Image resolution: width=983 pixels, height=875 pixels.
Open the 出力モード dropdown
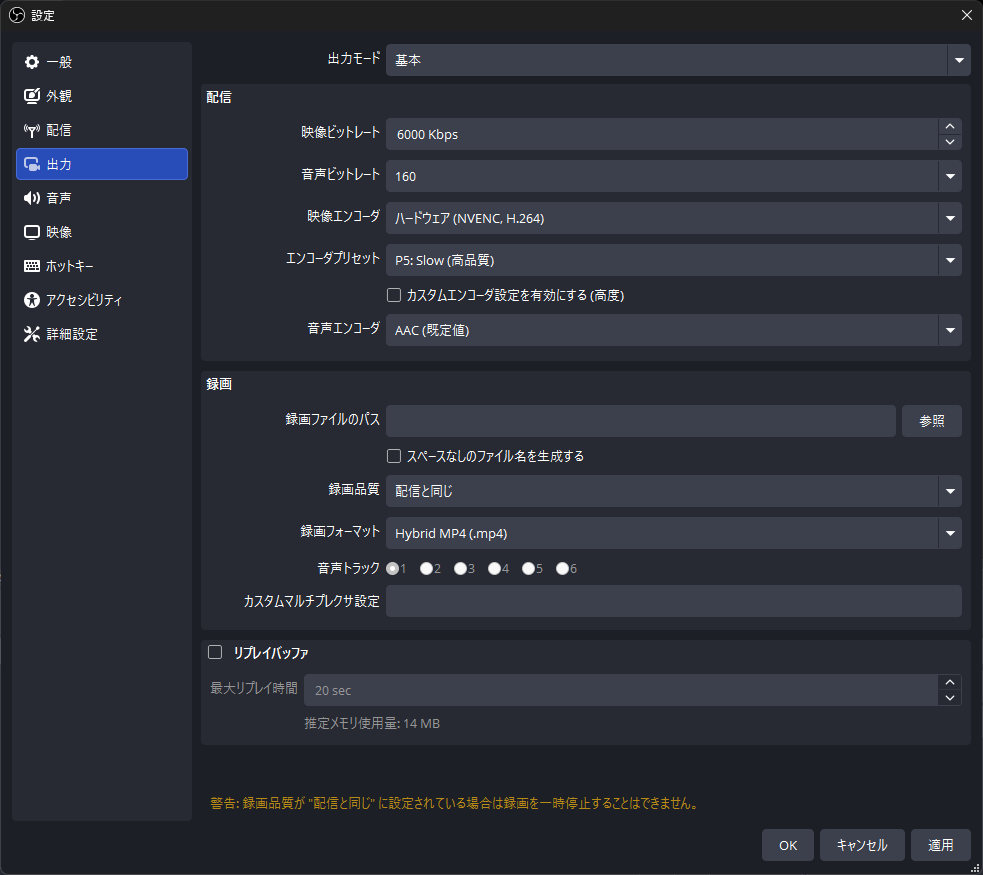(x=678, y=60)
